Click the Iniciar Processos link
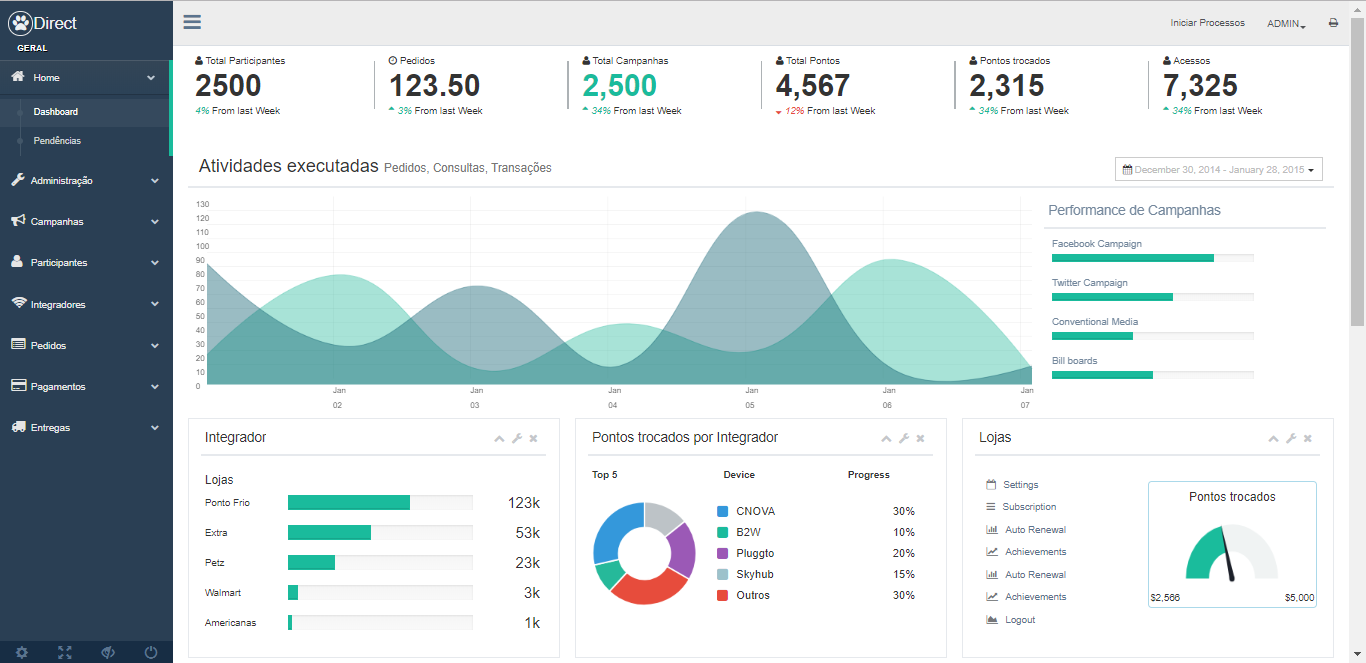Image resolution: width=1366 pixels, height=663 pixels. 1207,23
